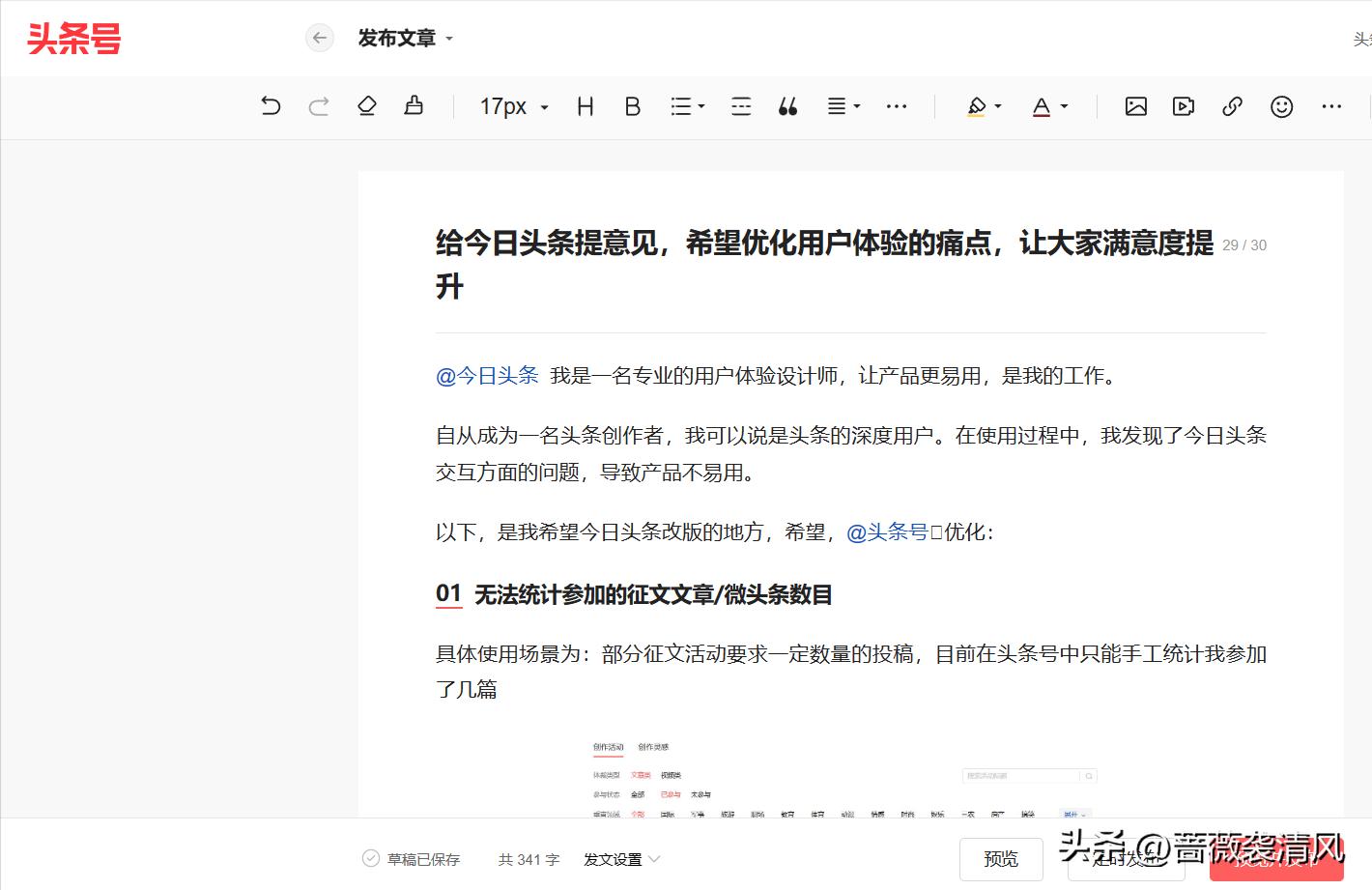Open the 发布文章 title dropdown
The width and height of the screenshot is (1372, 890).
point(405,38)
